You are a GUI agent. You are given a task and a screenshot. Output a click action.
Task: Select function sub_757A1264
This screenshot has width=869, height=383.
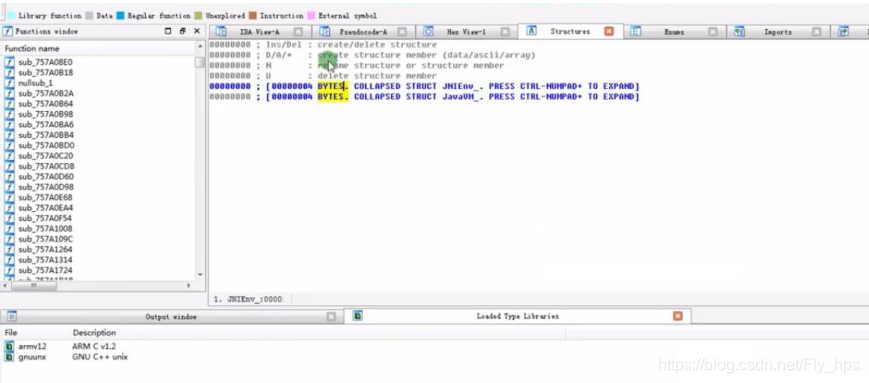tap(45, 249)
